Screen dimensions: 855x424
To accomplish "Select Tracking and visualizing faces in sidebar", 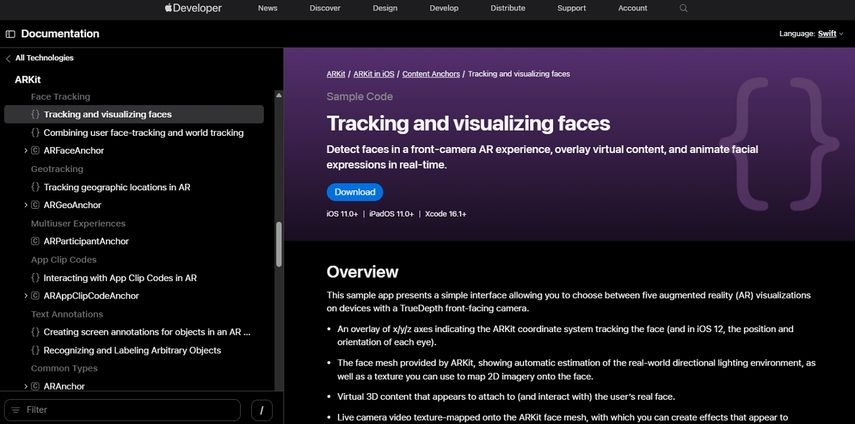I will [134, 114].
